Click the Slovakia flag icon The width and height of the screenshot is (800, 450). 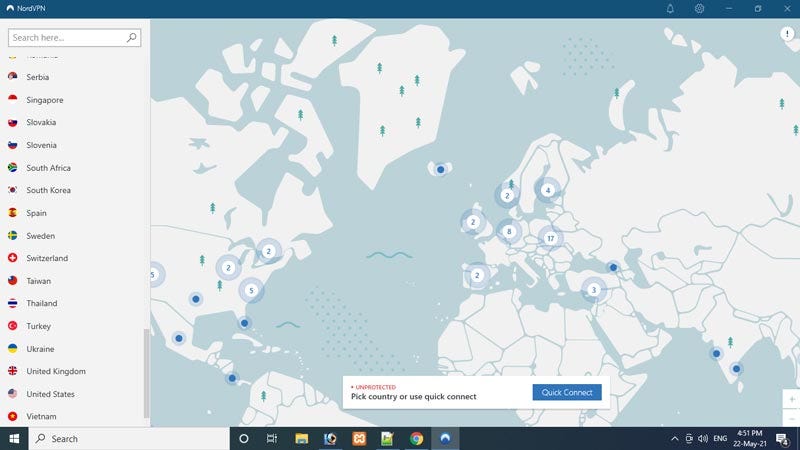point(13,122)
